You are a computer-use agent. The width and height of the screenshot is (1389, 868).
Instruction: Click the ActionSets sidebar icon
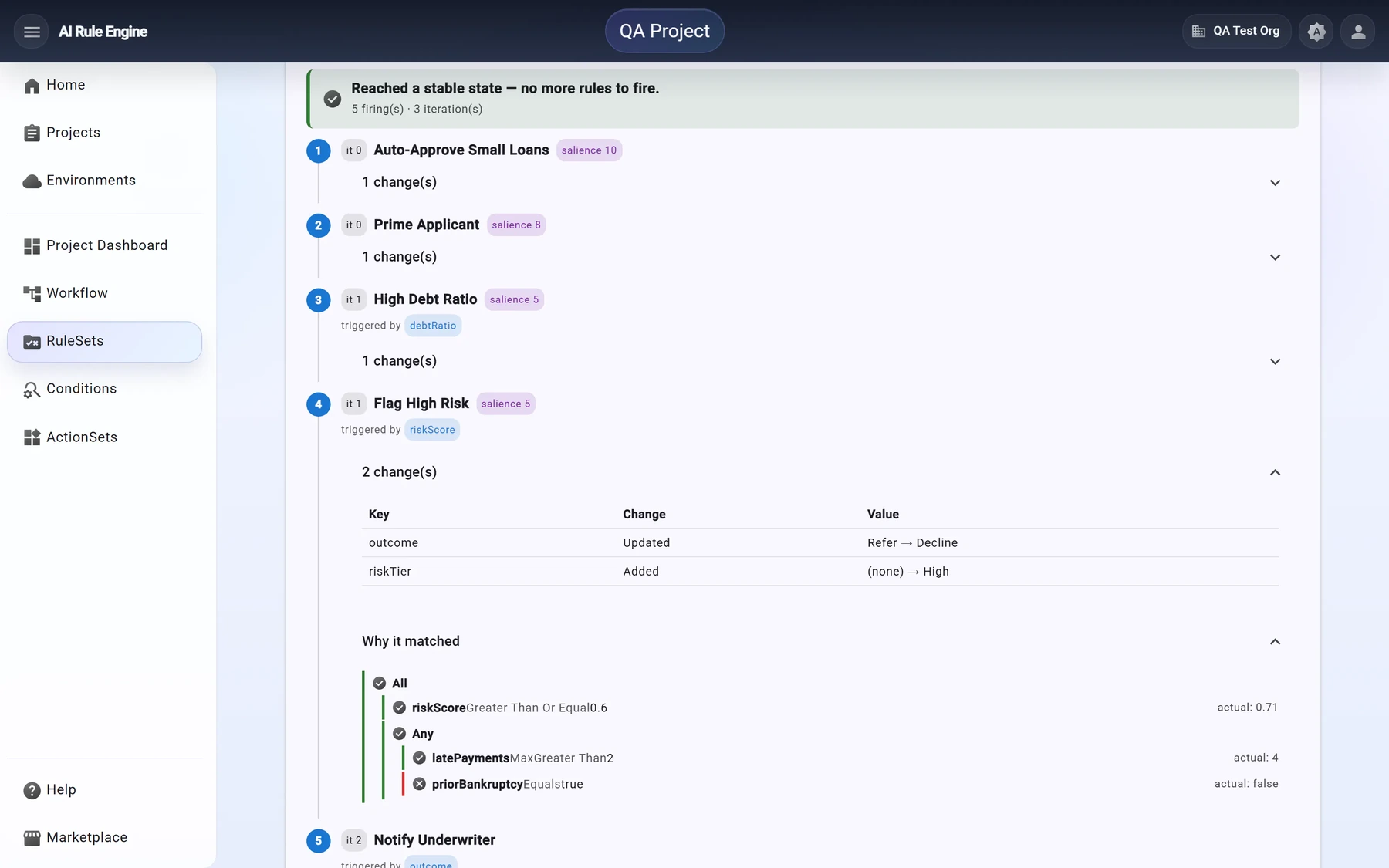pos(32,437)
